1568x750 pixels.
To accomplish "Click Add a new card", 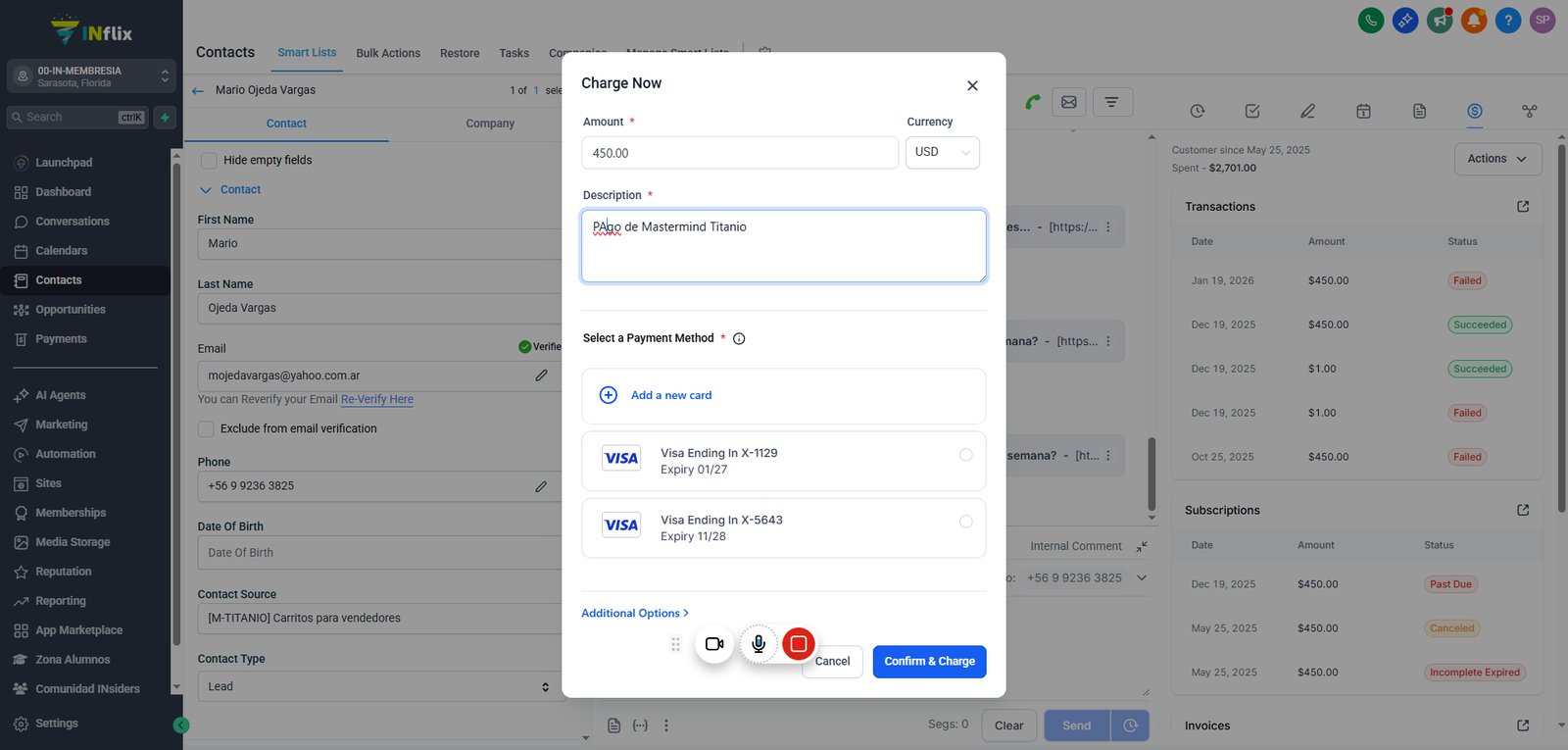I will 784,396.
